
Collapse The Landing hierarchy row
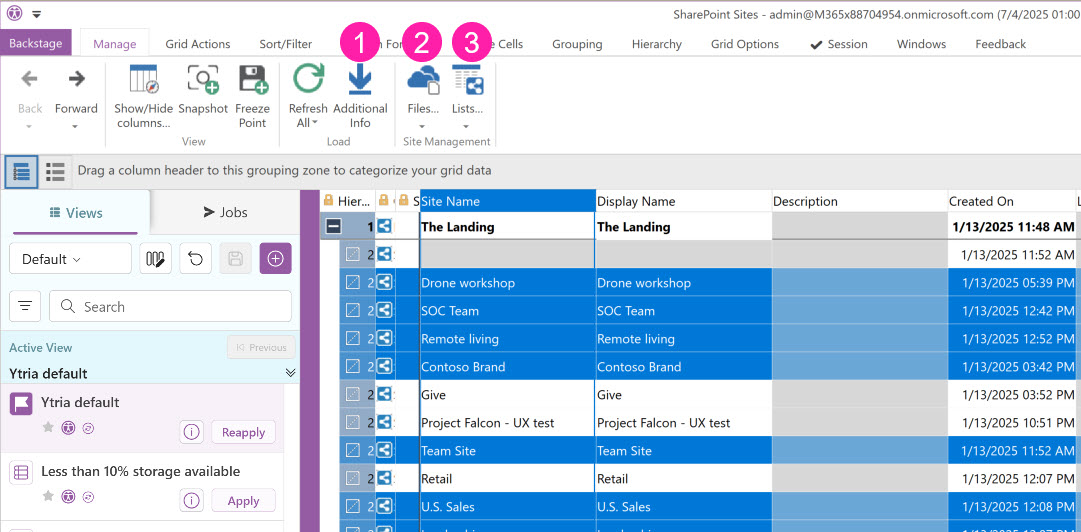pos(334,227)
